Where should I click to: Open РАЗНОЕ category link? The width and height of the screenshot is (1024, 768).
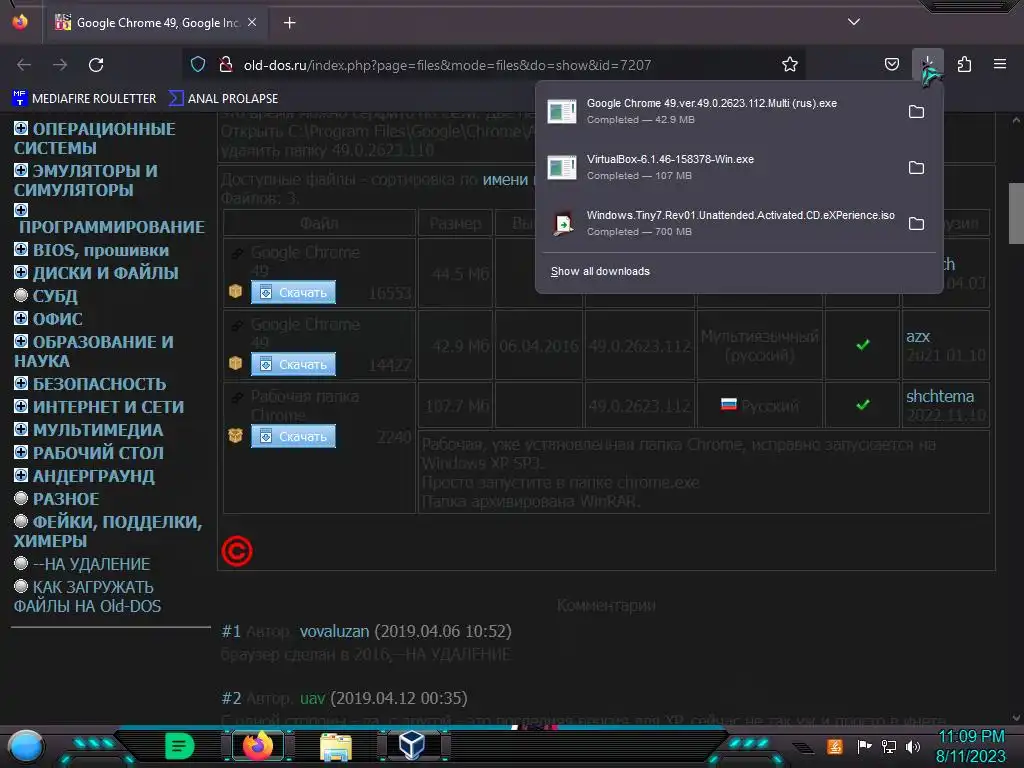click(66, 499)
